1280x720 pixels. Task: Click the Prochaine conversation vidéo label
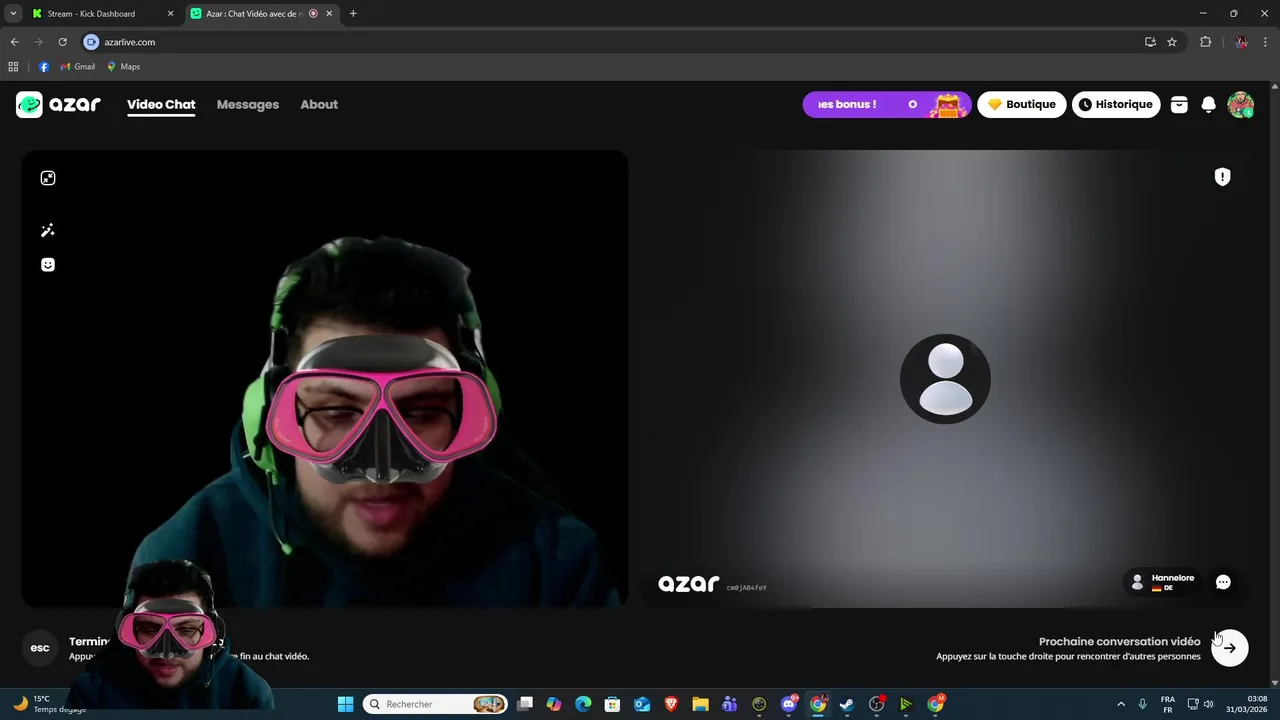1119,641
